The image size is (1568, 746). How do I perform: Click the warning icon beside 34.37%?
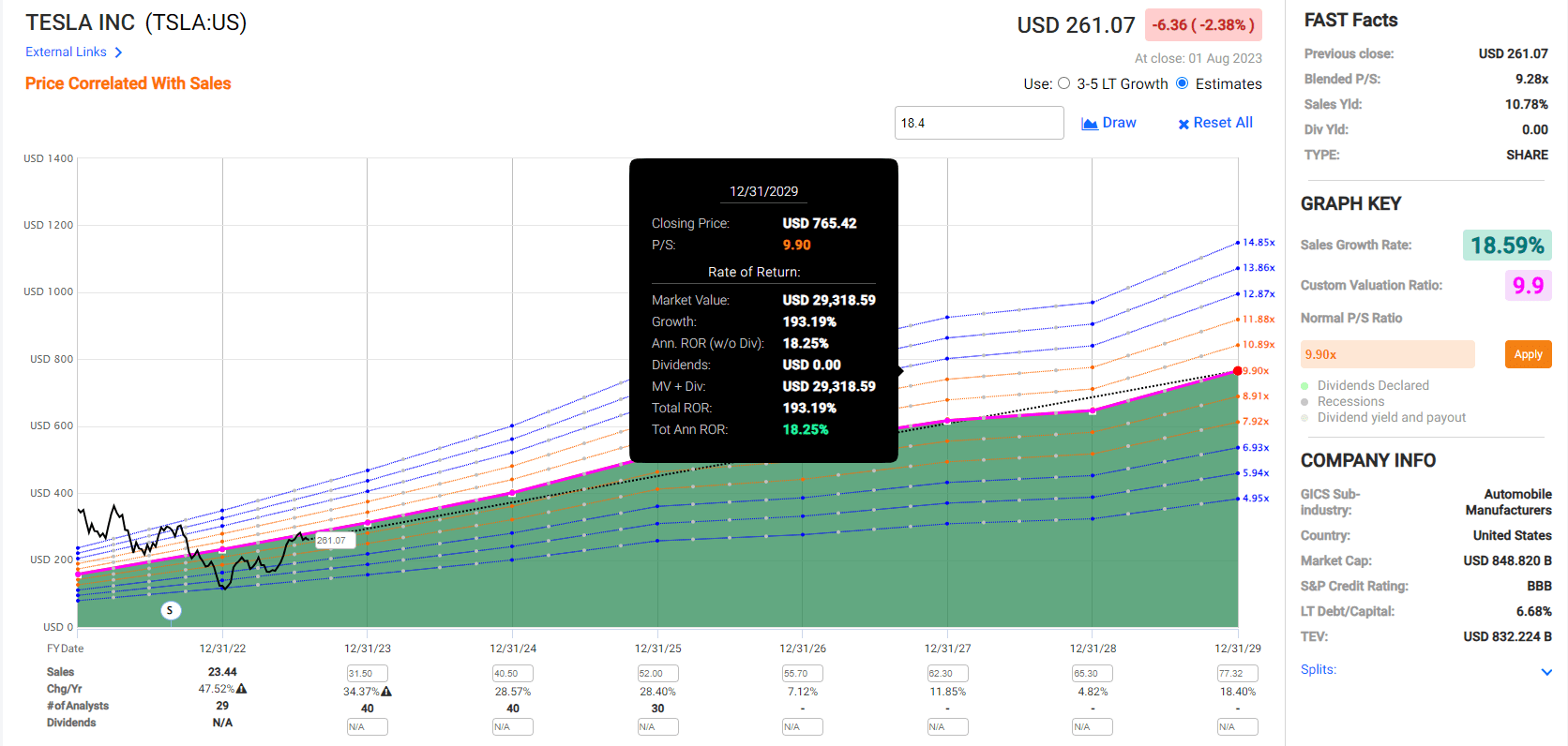tap(386, 692)
